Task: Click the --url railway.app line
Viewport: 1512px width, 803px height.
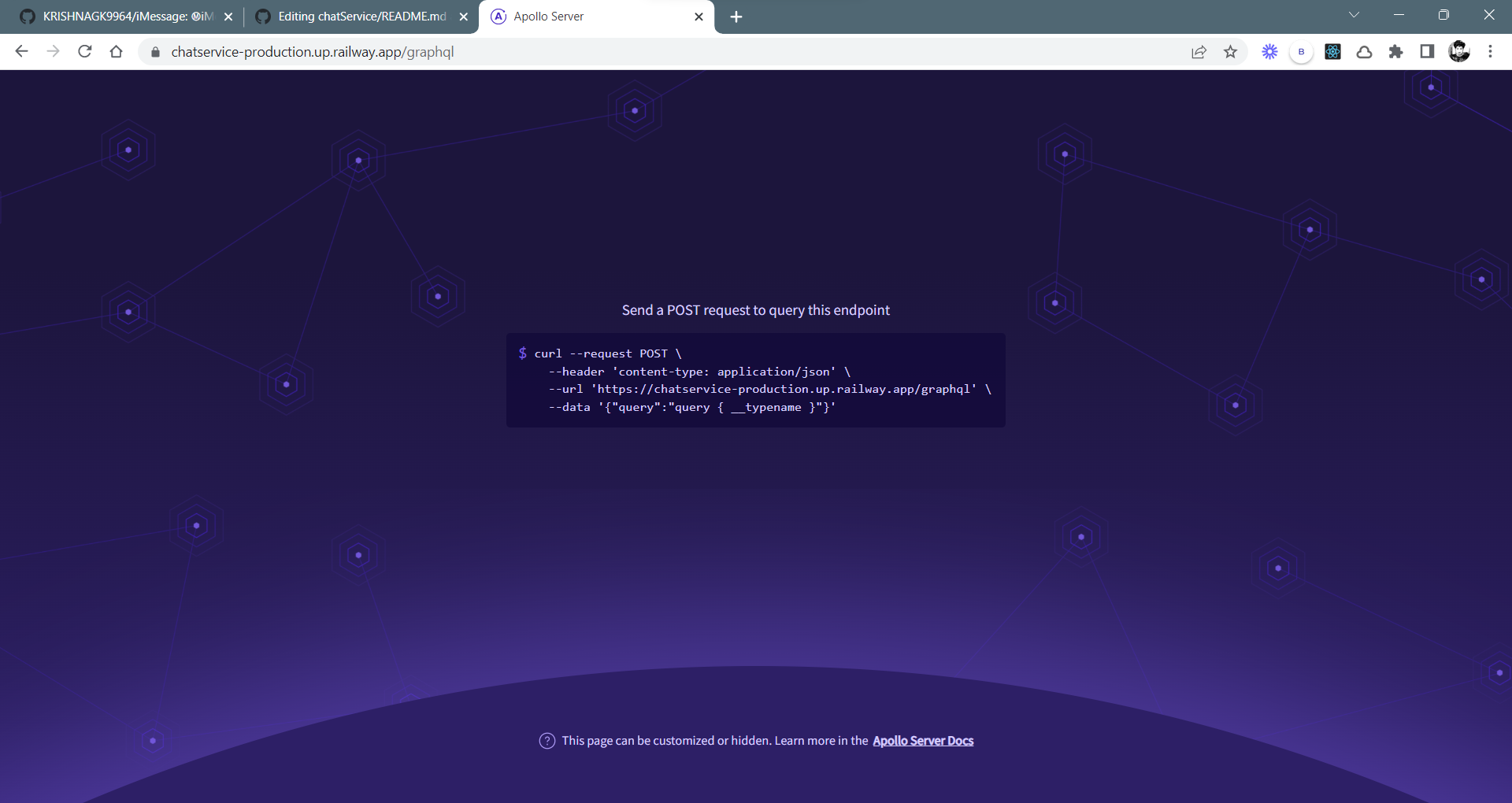Action: point(769,389)
